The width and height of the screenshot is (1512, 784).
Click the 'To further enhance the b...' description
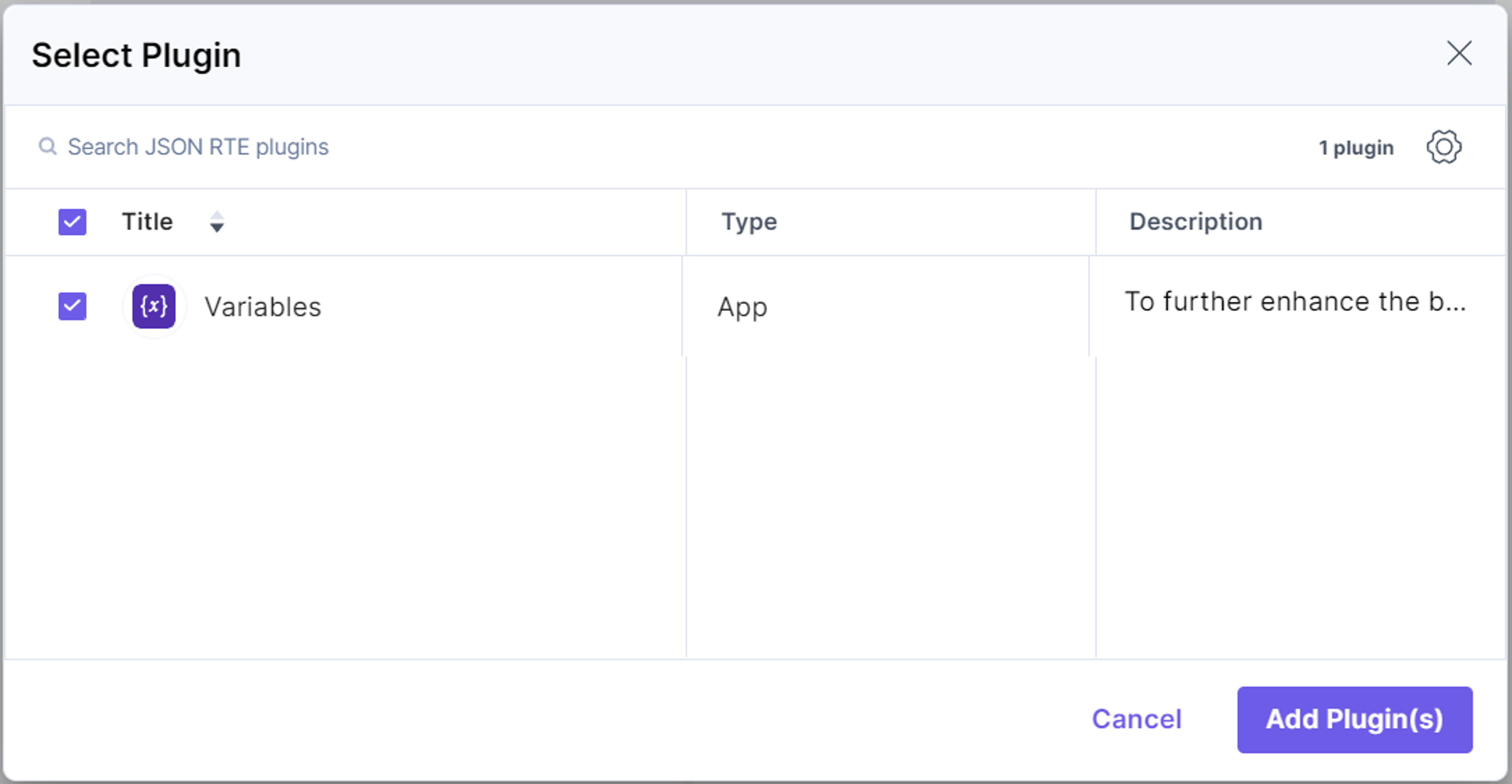pyautogui.click(x=1295, y=301)
